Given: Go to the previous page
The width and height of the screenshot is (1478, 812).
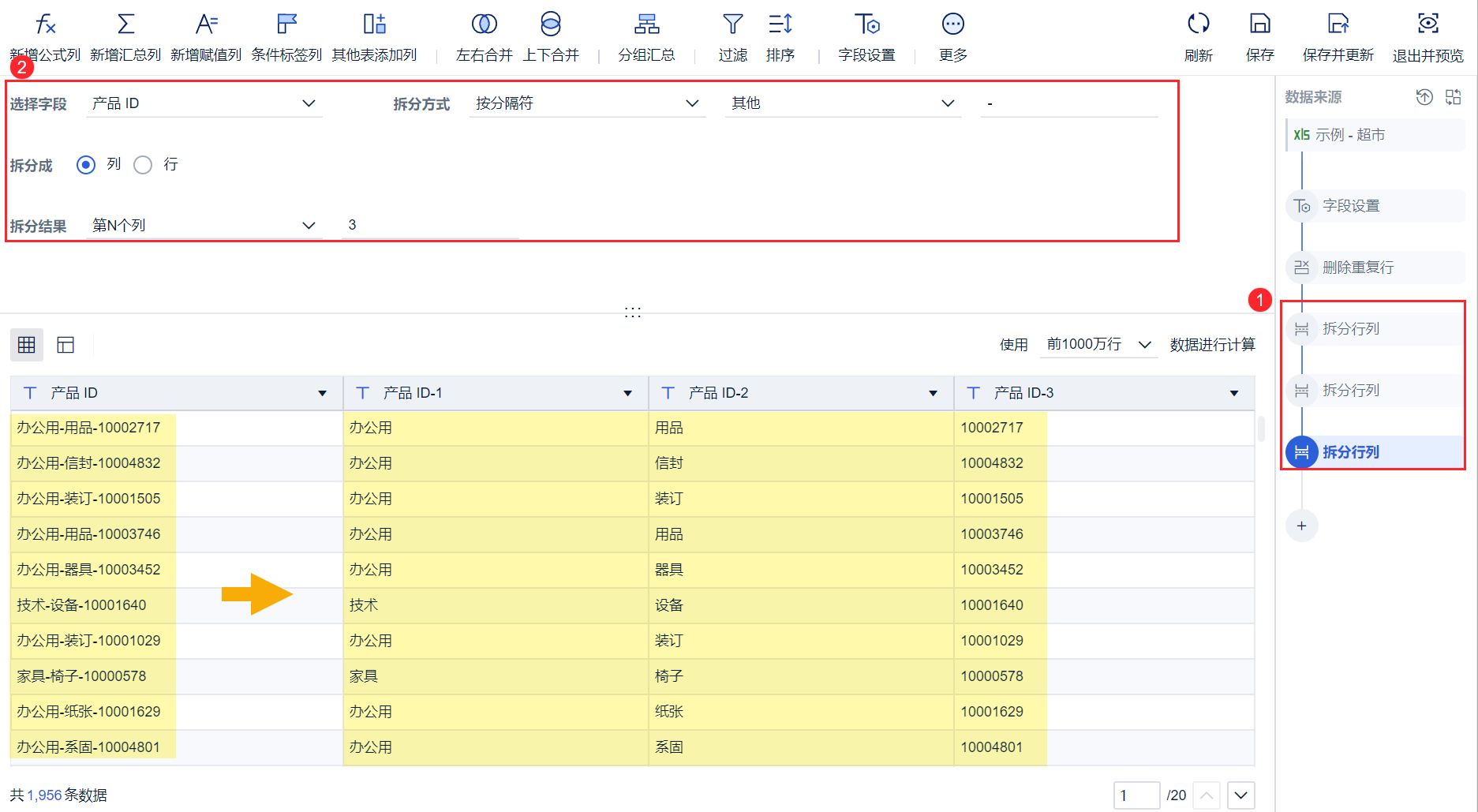Looking at the screenshot, I should (x=1207, y=795).
